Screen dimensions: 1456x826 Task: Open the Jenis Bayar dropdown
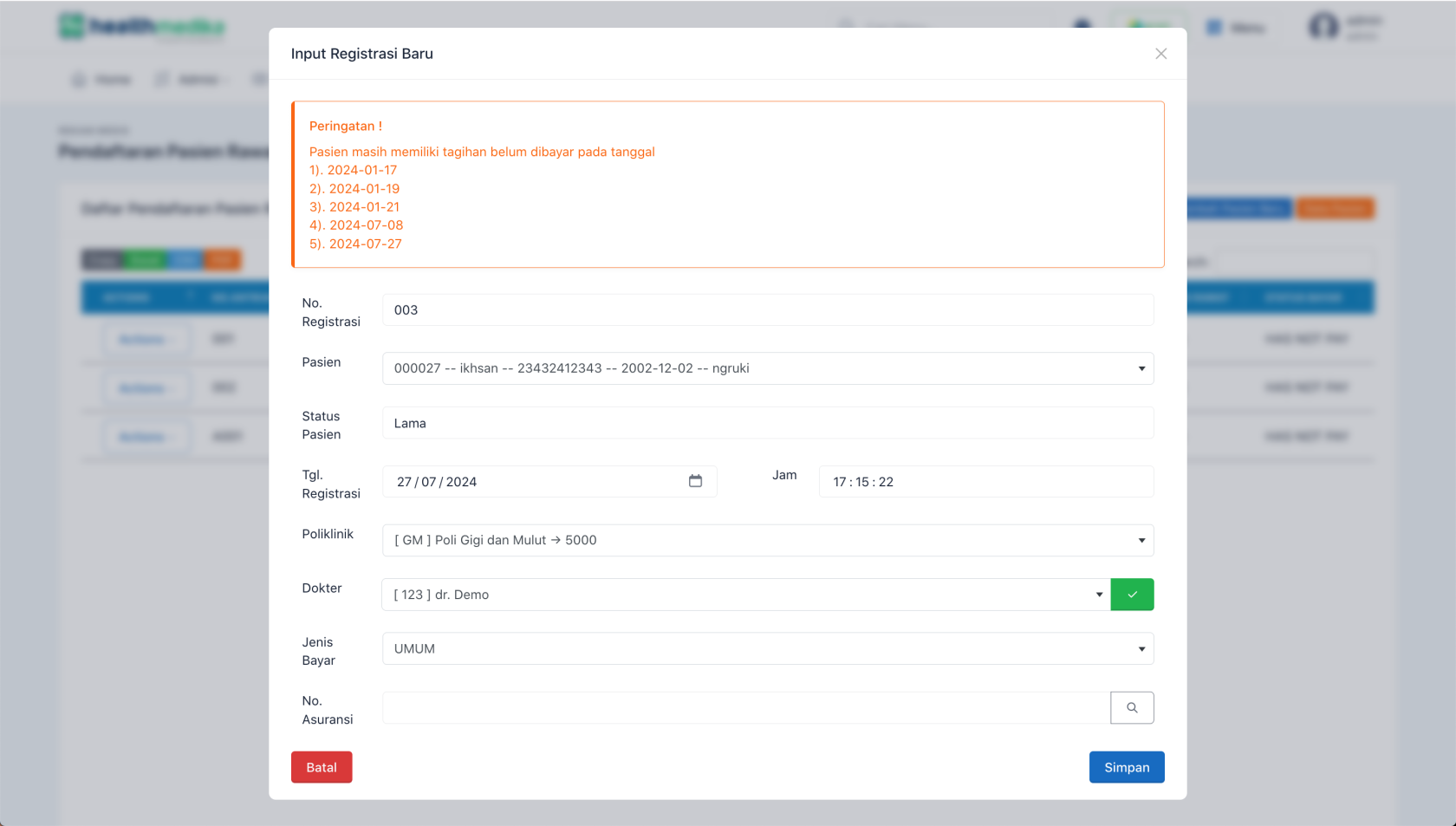pyautogui.click(x=768, y=648)
